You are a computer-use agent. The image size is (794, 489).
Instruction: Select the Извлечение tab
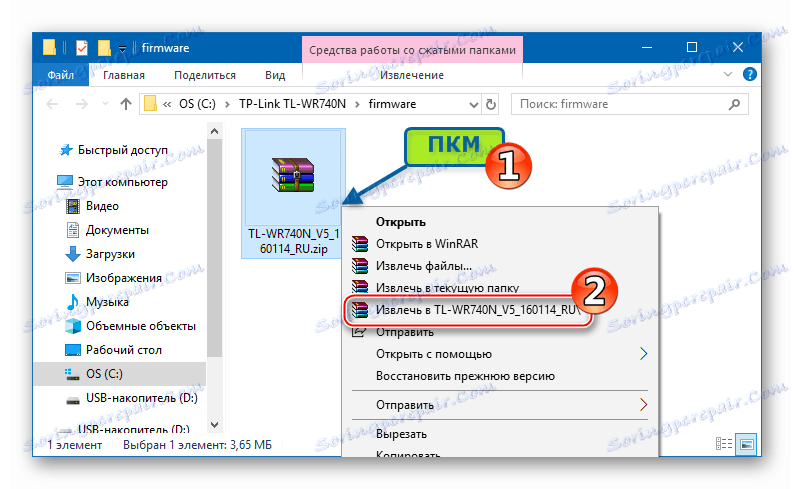[412, 75]
